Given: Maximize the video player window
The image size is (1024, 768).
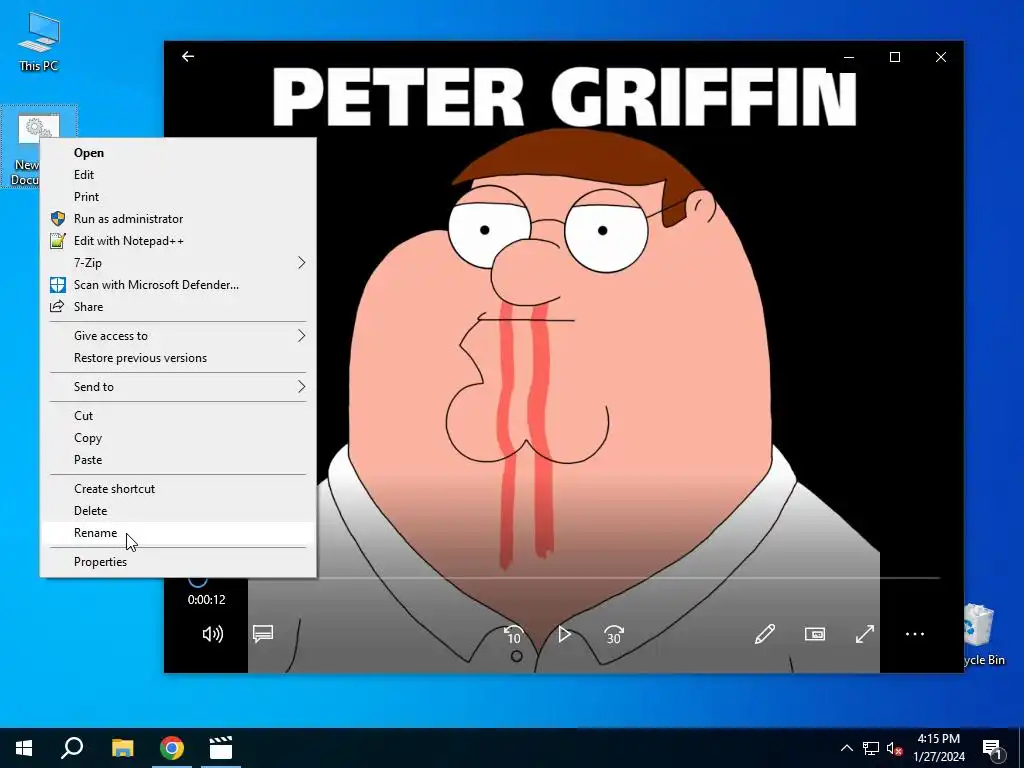Looking at the screenshot, I should point(895,57).
